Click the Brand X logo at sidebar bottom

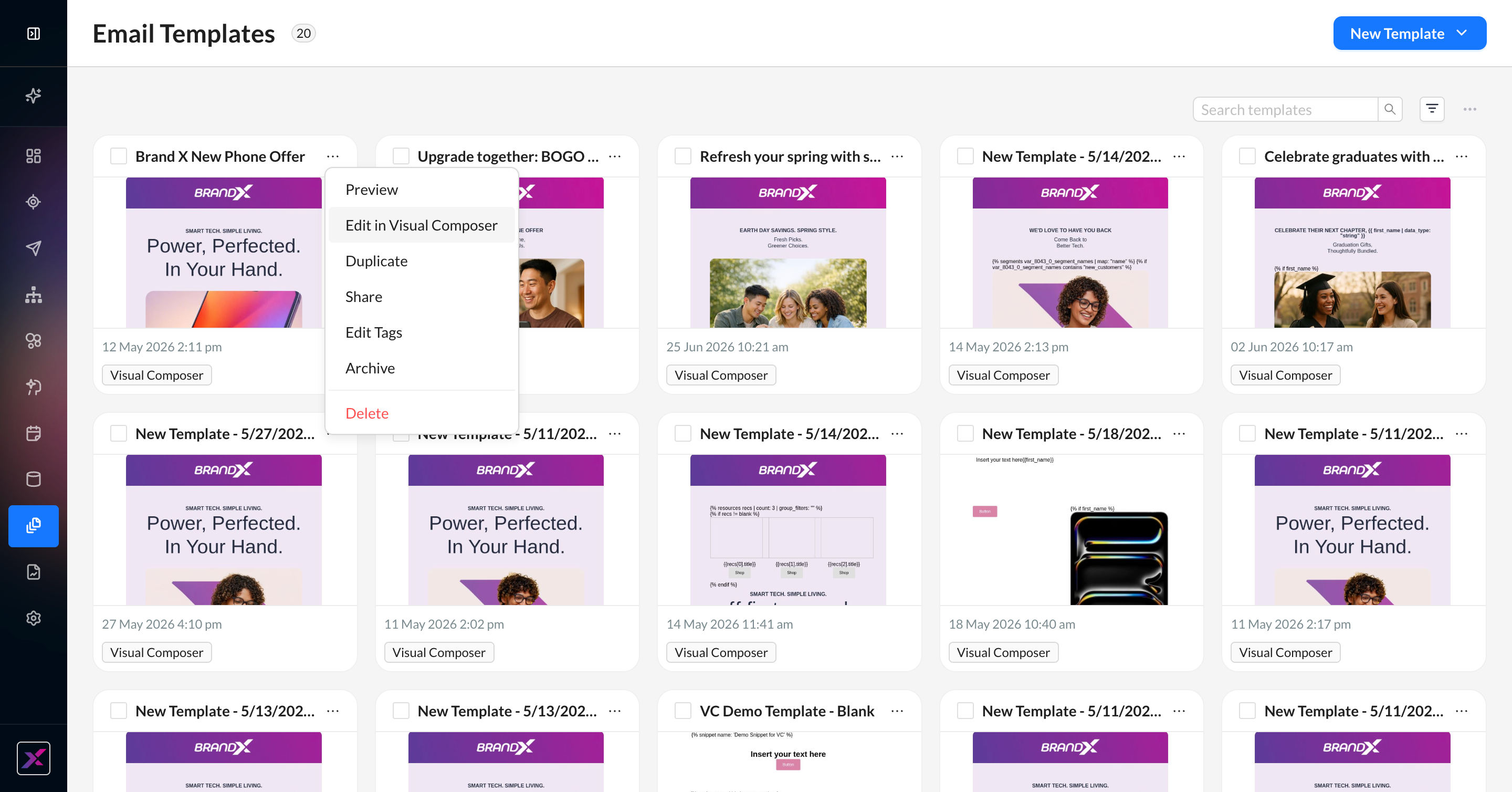click(x=34, y=758)
